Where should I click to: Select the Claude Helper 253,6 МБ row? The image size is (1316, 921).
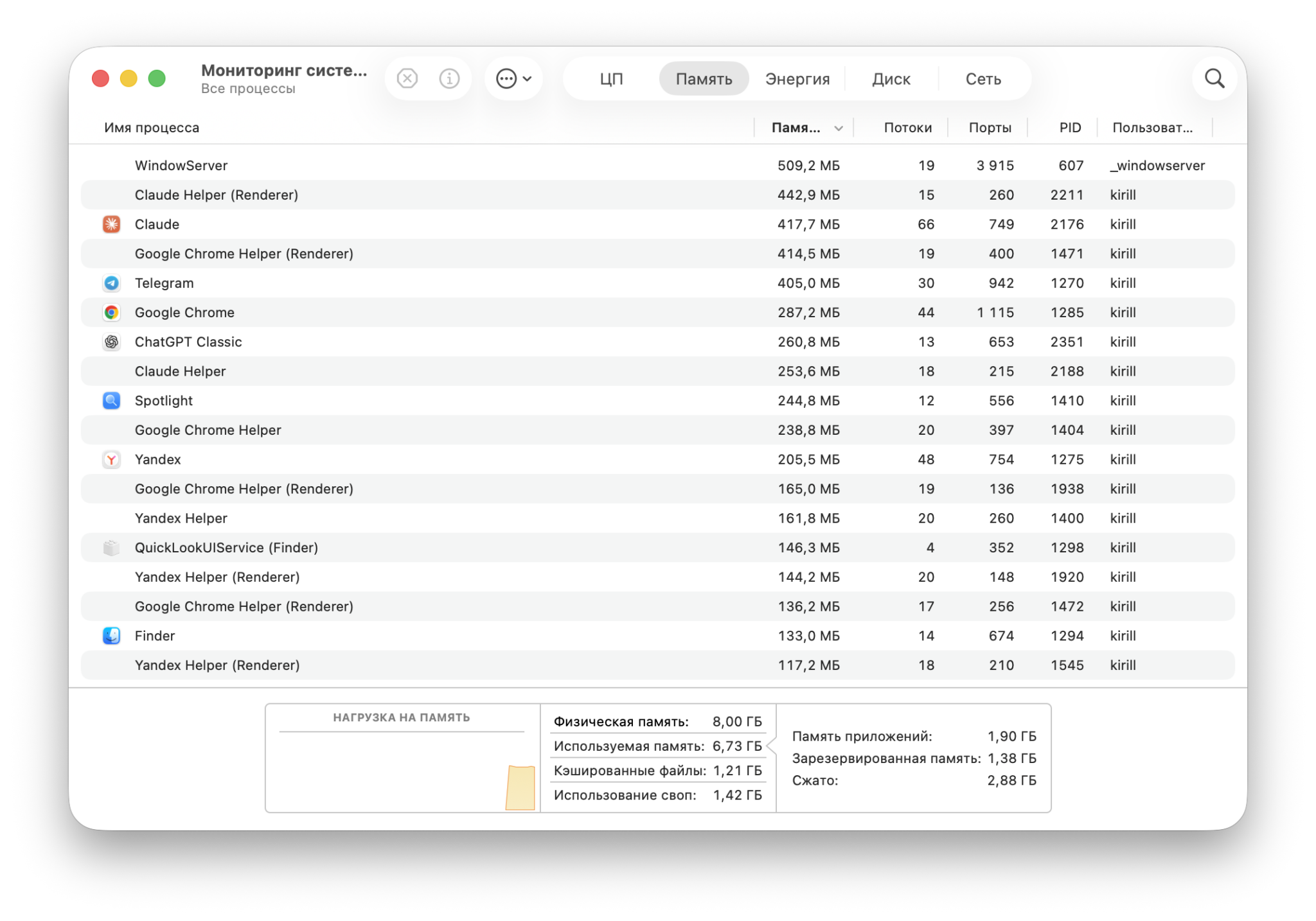(657, 371)
